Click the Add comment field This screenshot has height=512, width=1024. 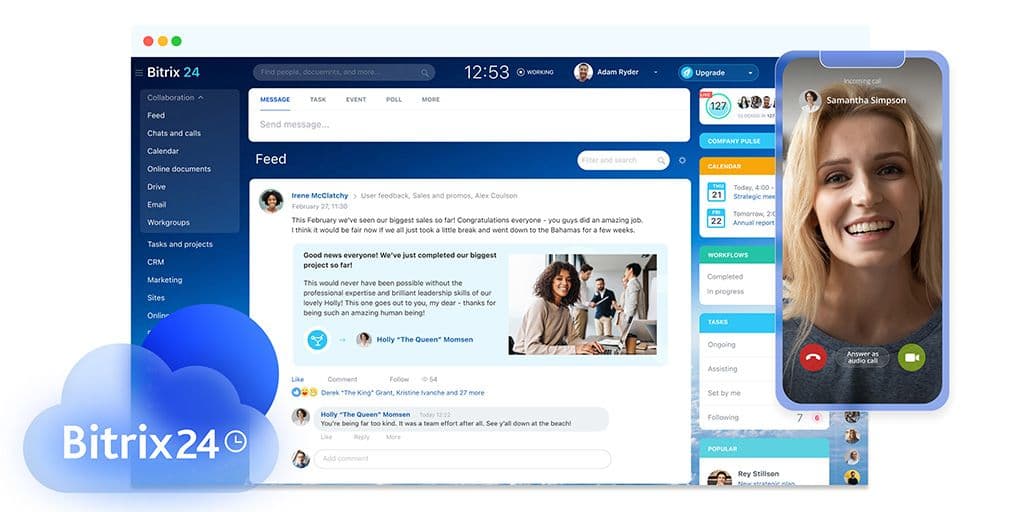point(461,459)
